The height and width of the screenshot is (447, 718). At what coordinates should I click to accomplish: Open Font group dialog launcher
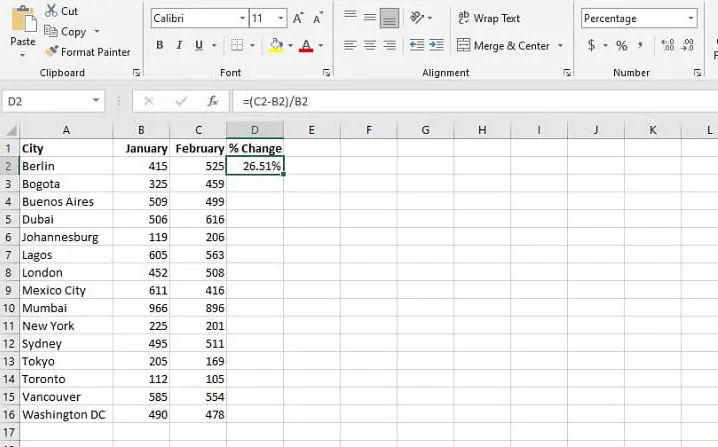[326, 72]
